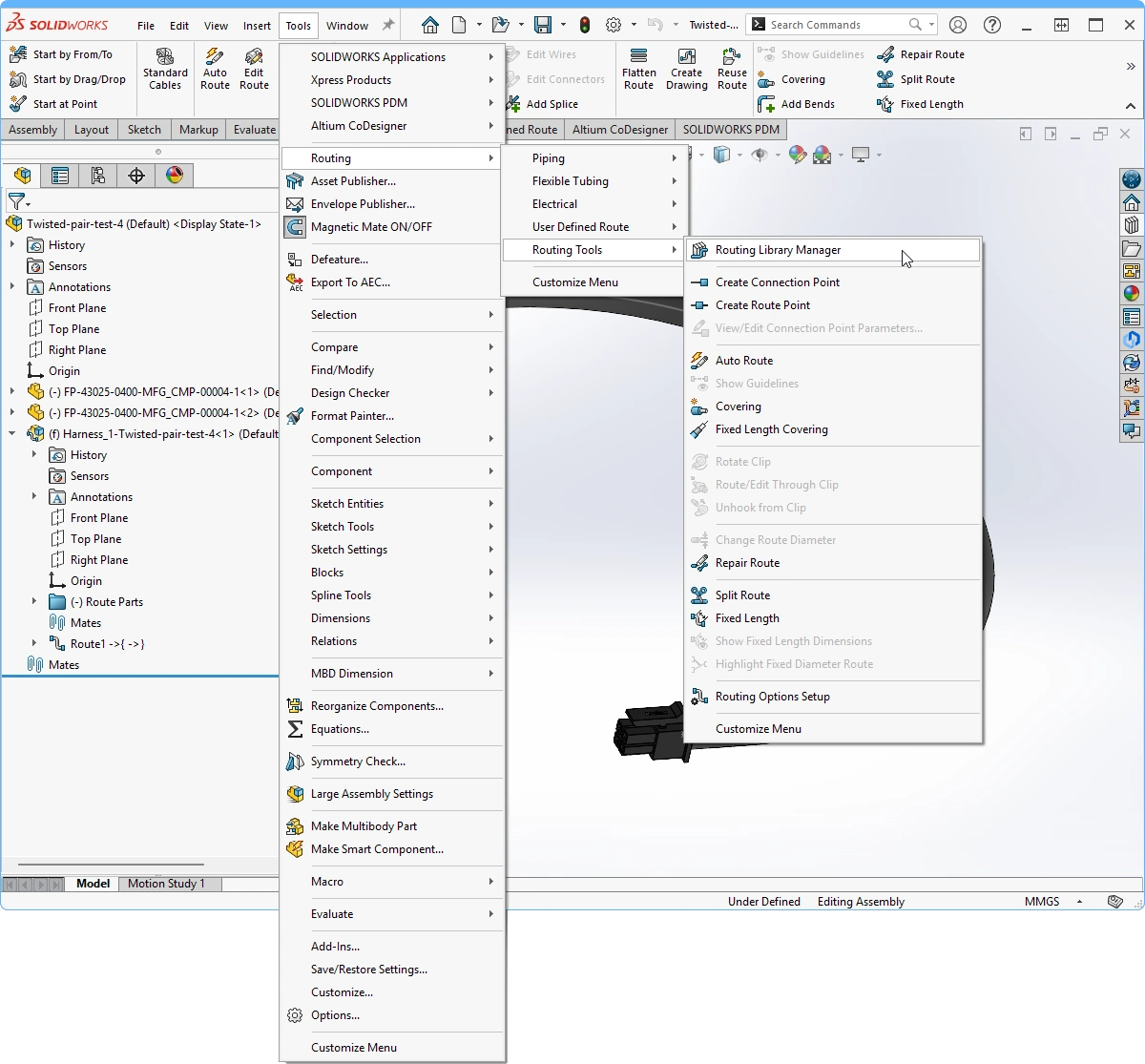1145x1064 pixels.
Task: Collapse the Harness_1-Twisted-pair-test-4 node
Action: 12,434
